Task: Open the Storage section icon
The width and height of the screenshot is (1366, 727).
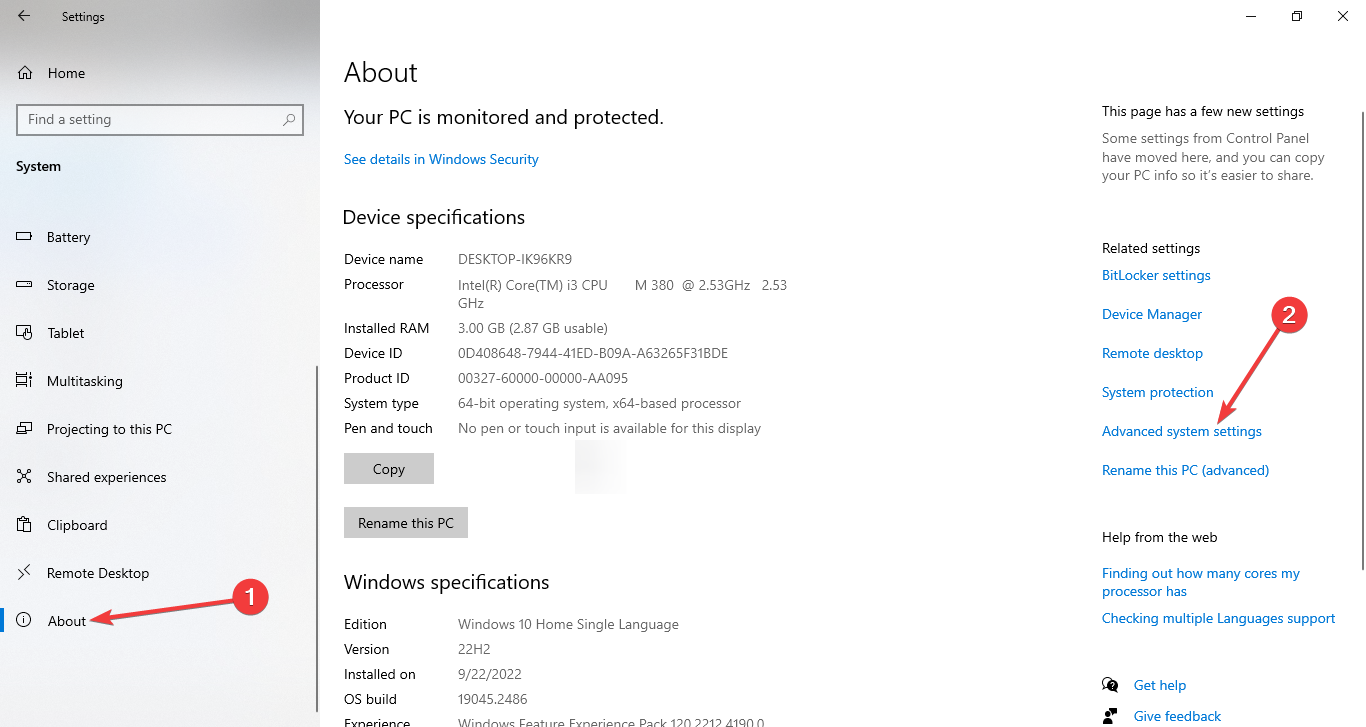Action: 24,284
